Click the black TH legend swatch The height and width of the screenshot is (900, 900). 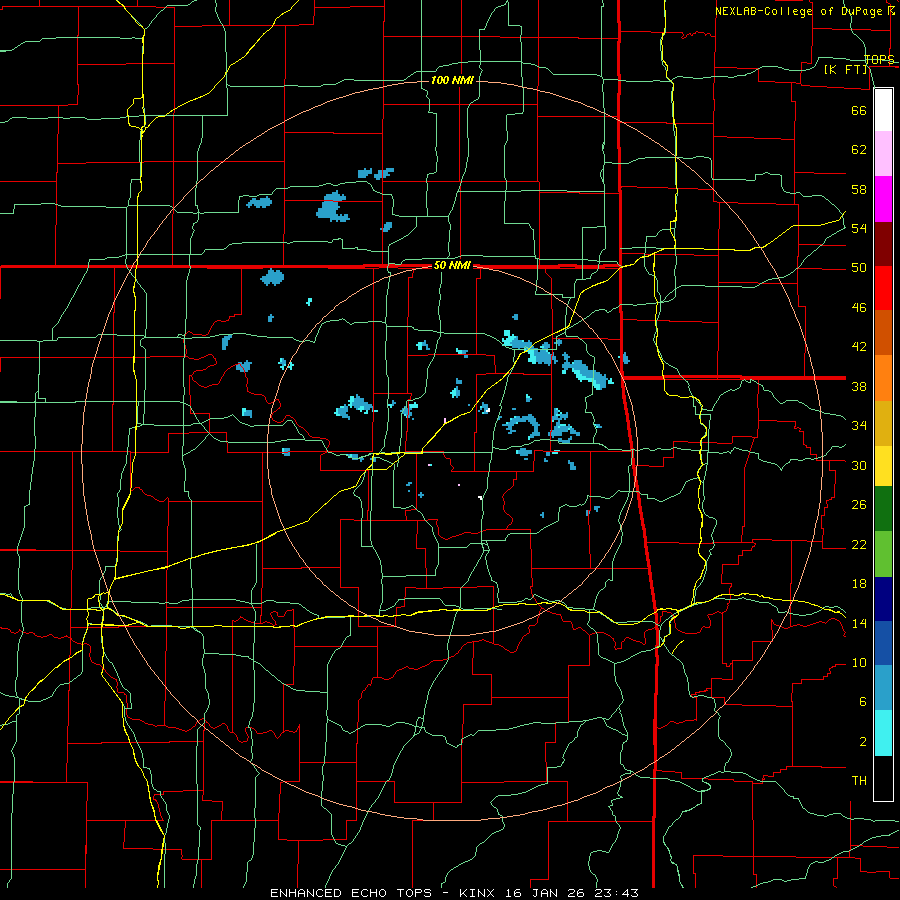coord(883,778)
